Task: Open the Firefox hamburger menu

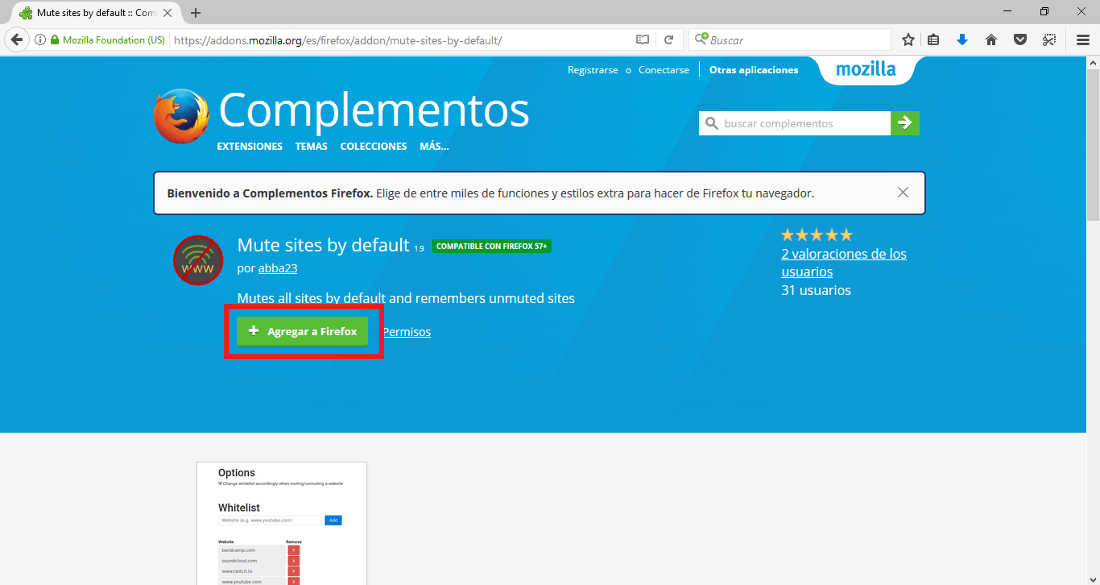Action: click(1082, 40)
